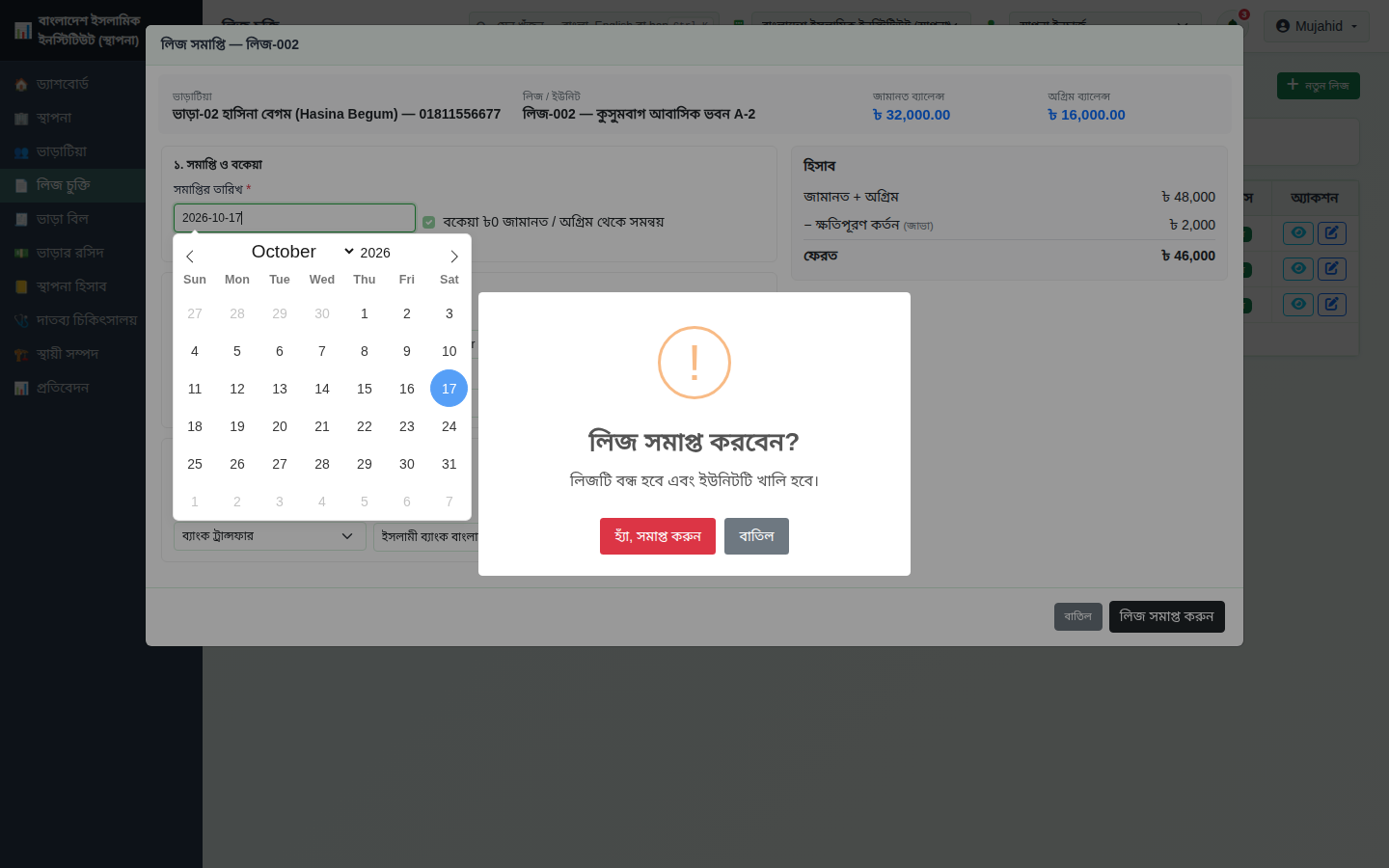Click the ভাড়ার রসিদ money icon
The height and width of the screenshot is (868, 1389).
click(x=21, y=254)
